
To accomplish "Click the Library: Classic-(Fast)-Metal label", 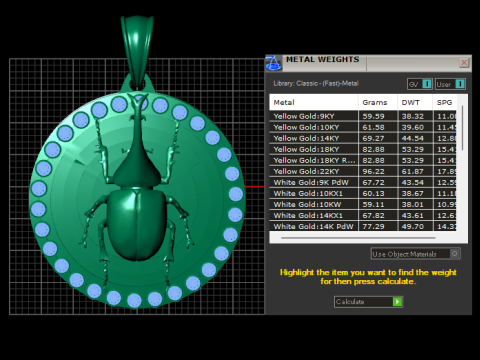I will point(316,83).
